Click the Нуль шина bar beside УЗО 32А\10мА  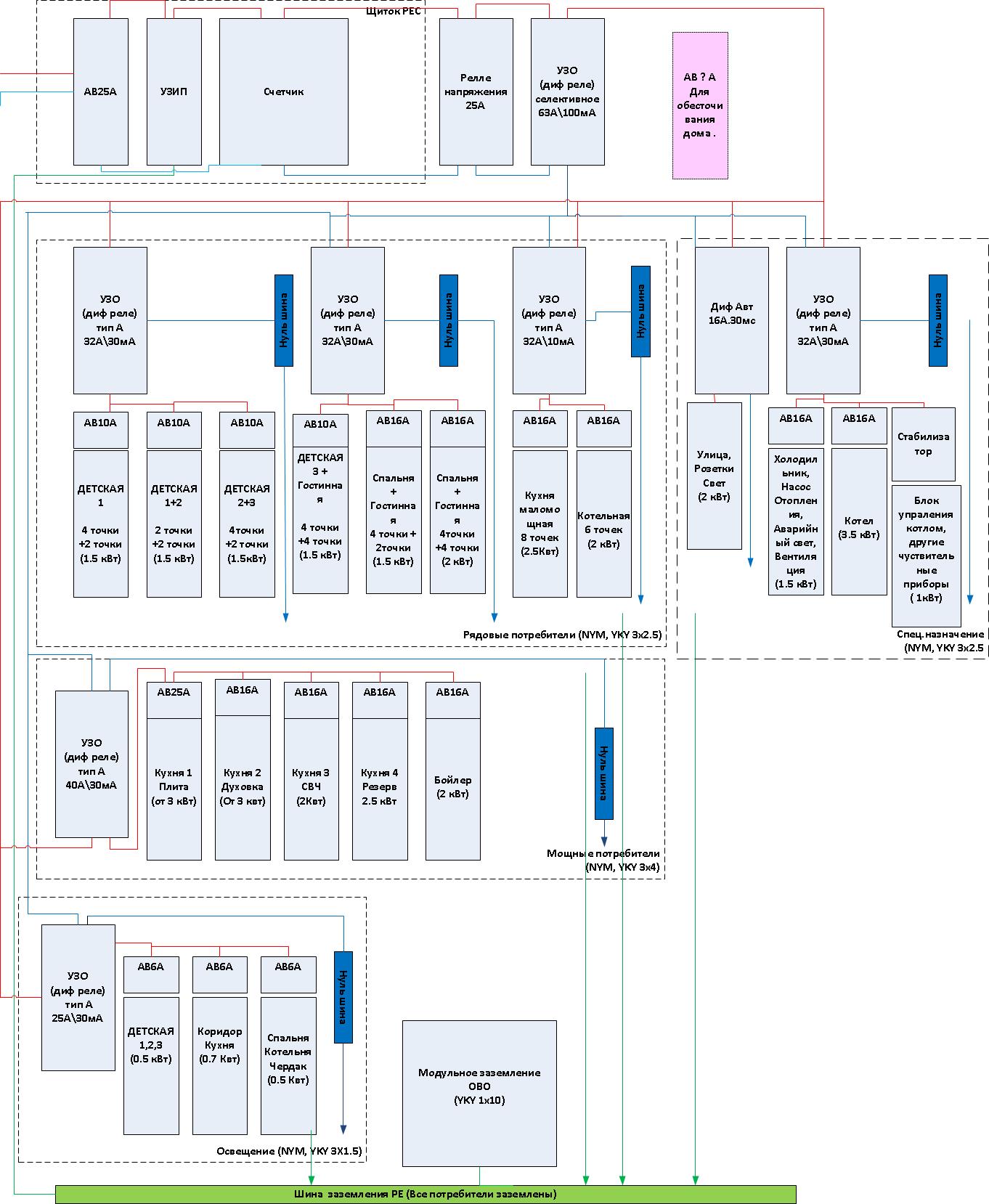[x=640, y=311]
